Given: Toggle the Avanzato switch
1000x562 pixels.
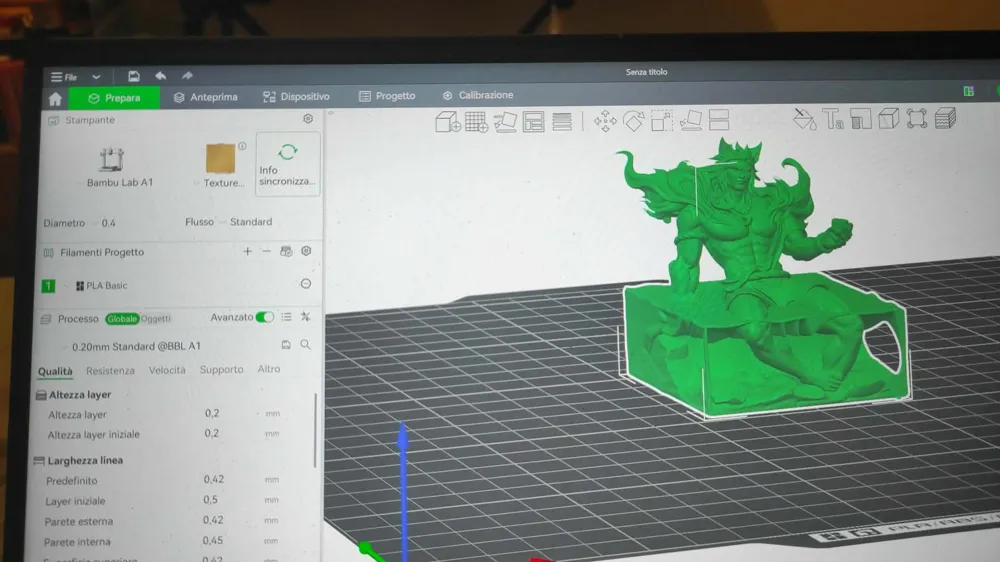Looking at the screenshot, I should click(264, 317).
